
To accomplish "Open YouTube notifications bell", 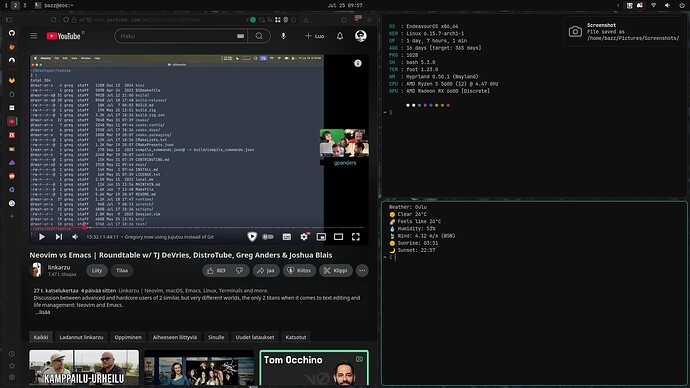I will pos(340,36).
